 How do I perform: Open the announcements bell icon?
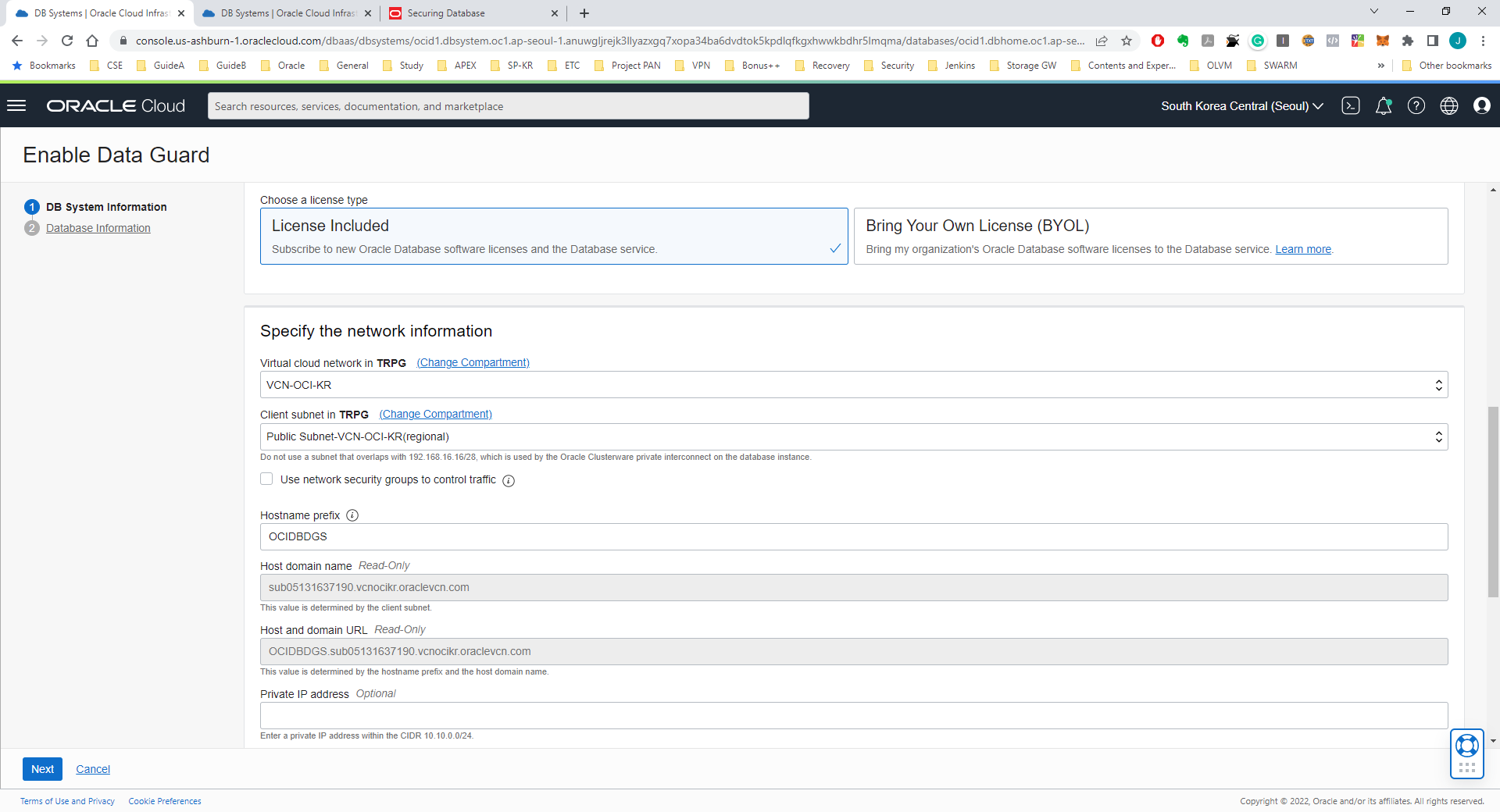(x=1384, y=105)
